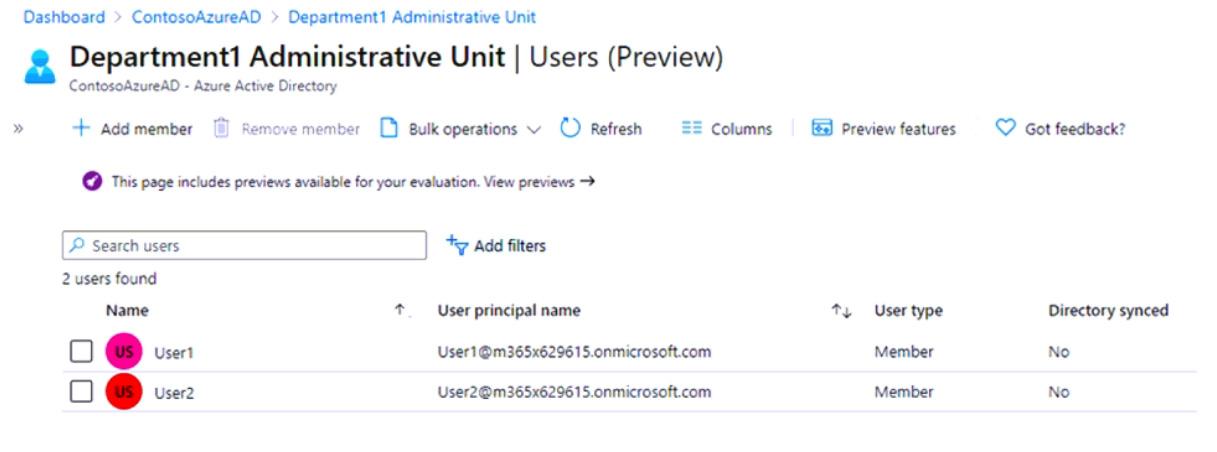The height and width of the screenshot is (452, 1217).
Task: Click the Refresh circular arrow icon
Action: point(570,129)
